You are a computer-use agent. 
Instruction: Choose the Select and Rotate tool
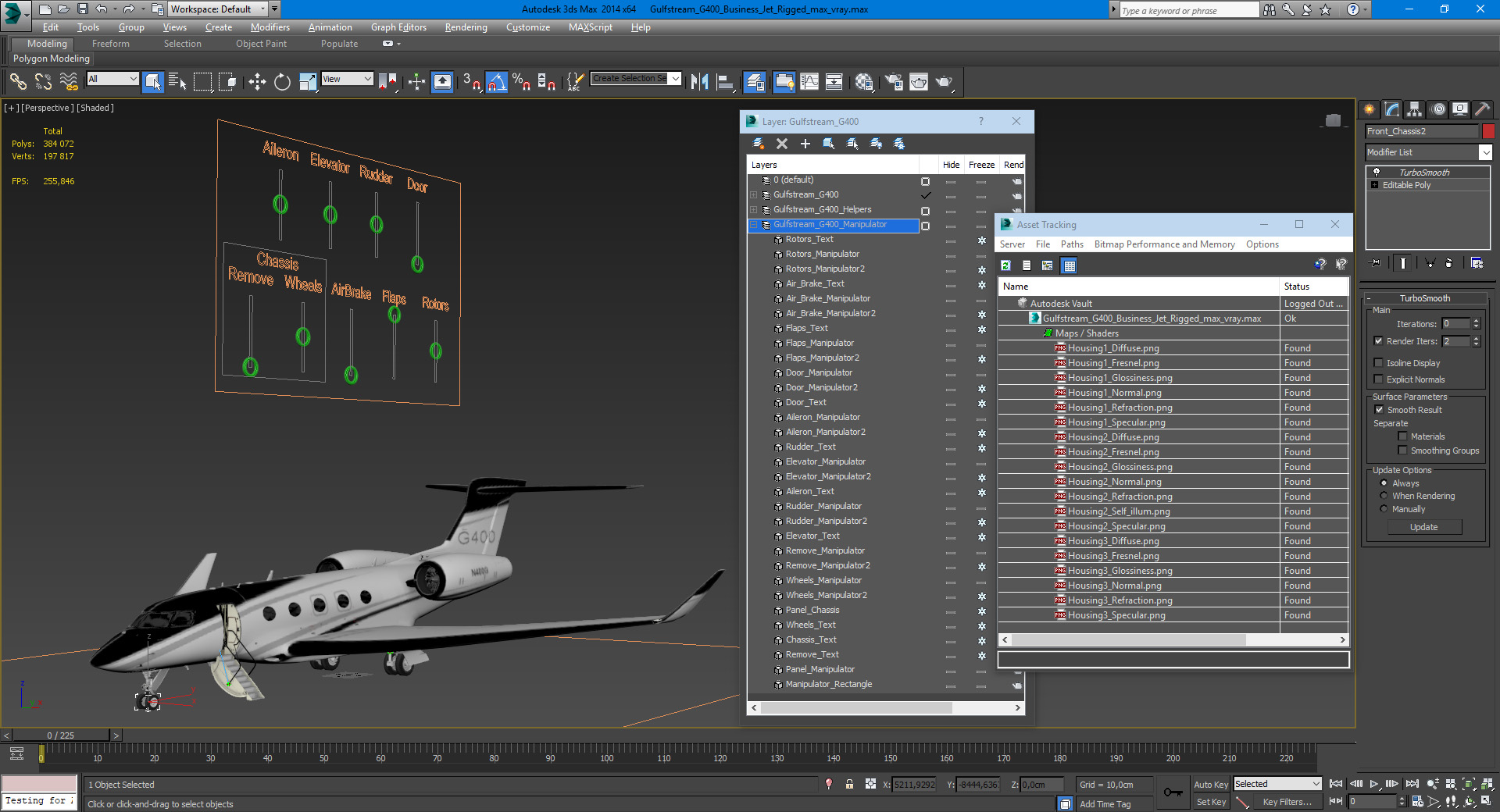click(x=282, y=81)
